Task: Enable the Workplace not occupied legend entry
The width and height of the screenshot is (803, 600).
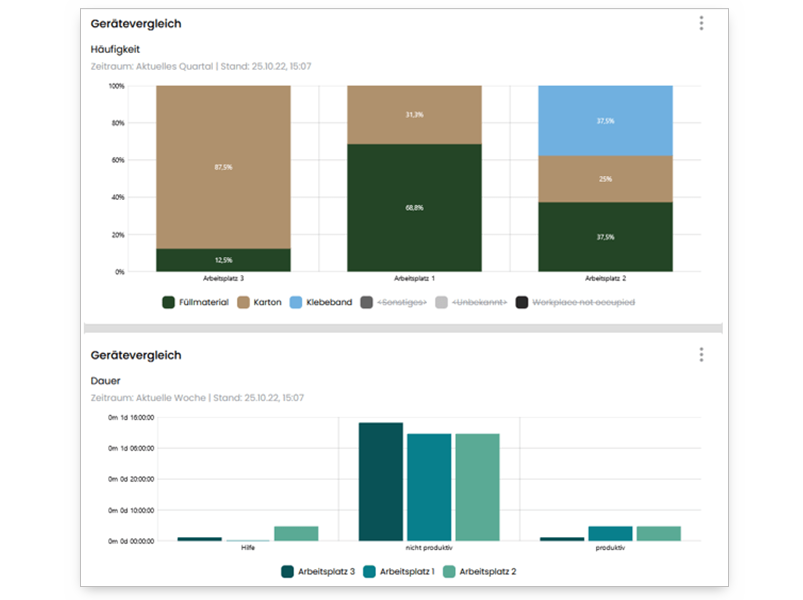Action: click(575, 301)
